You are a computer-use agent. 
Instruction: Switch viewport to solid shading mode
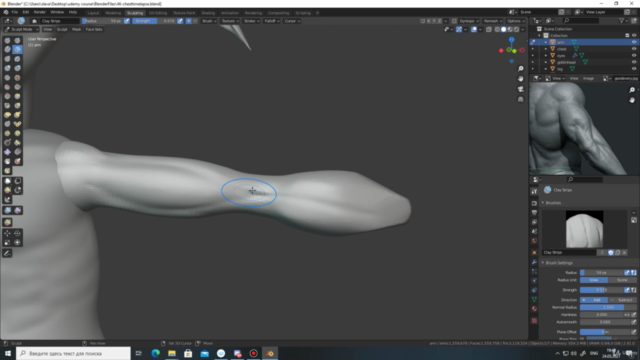pos(503,29)
